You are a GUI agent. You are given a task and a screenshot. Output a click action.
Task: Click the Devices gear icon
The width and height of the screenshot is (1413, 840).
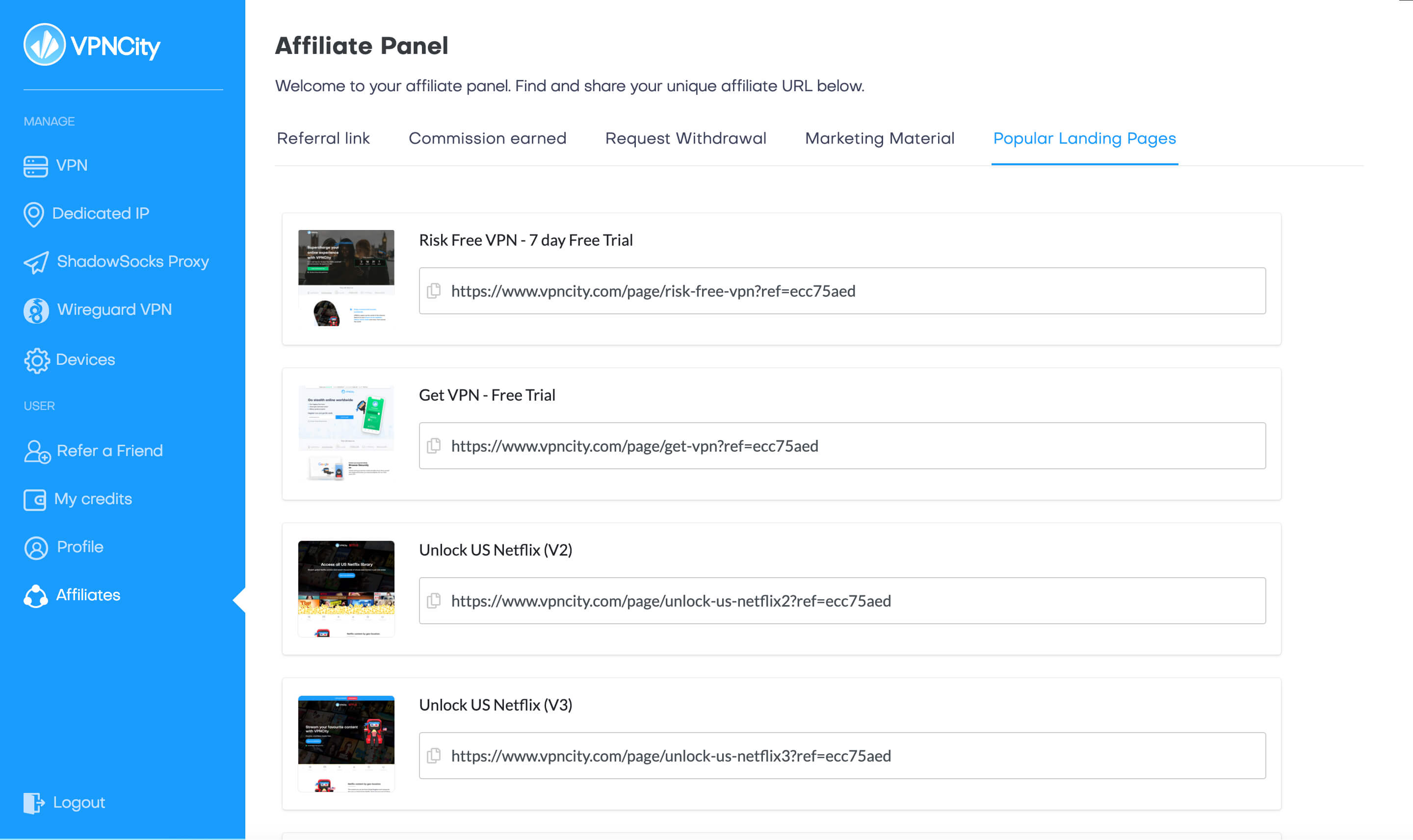coord(36,360)
